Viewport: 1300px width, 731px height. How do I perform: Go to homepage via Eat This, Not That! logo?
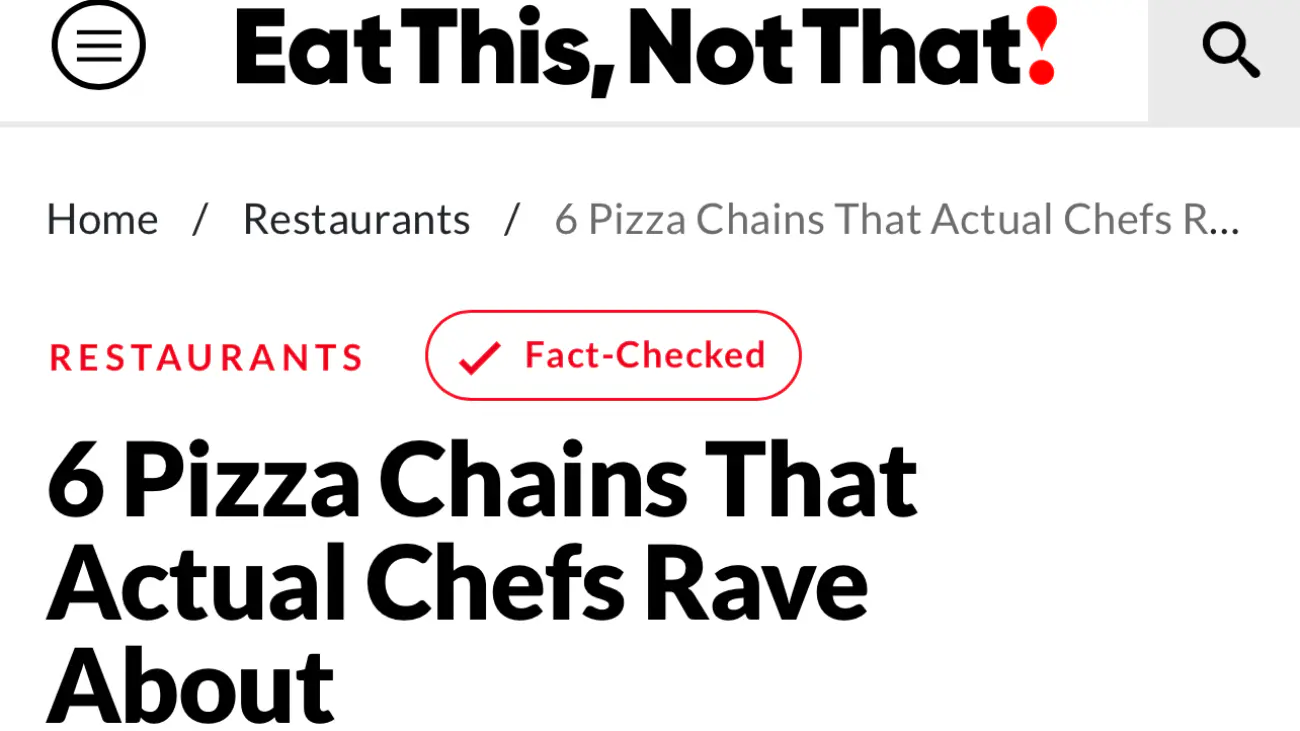coord(645,48)
